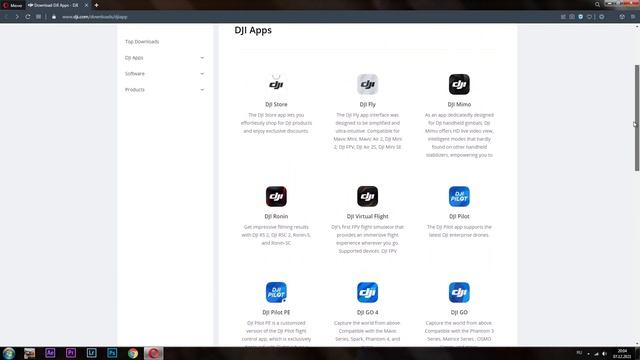Reload the page with the refresh icon
The image size is (640, 360).
point(28,17)
